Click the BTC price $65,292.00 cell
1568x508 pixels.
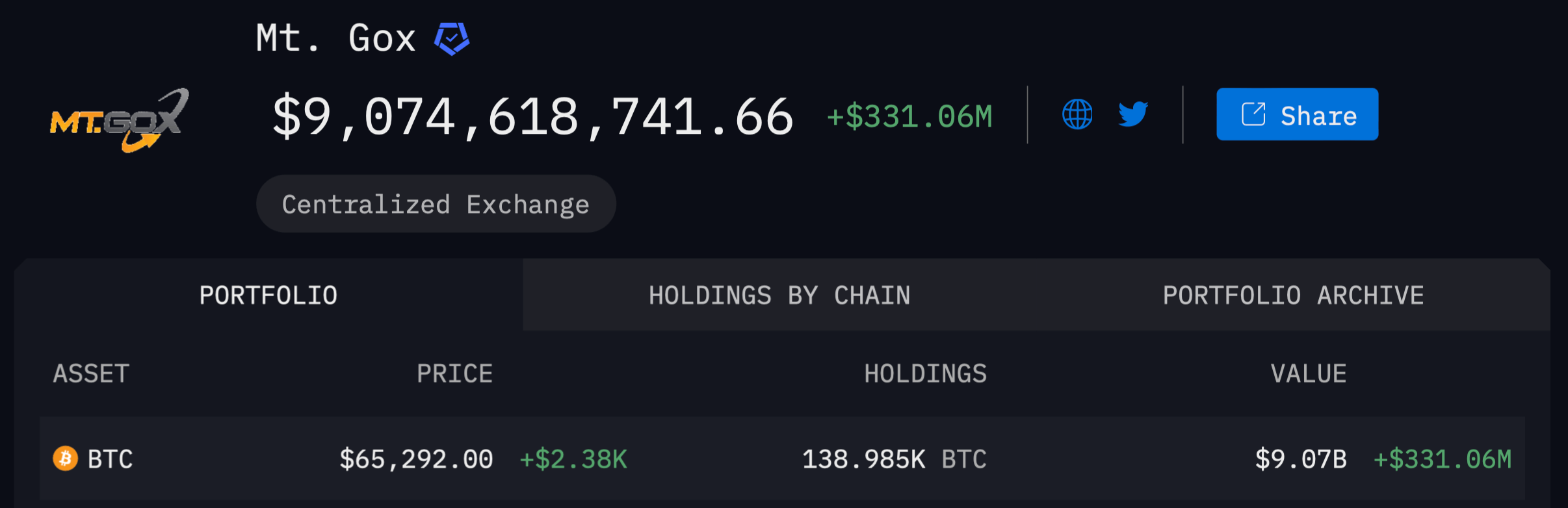pyautogui.click(x=416, y=459)
